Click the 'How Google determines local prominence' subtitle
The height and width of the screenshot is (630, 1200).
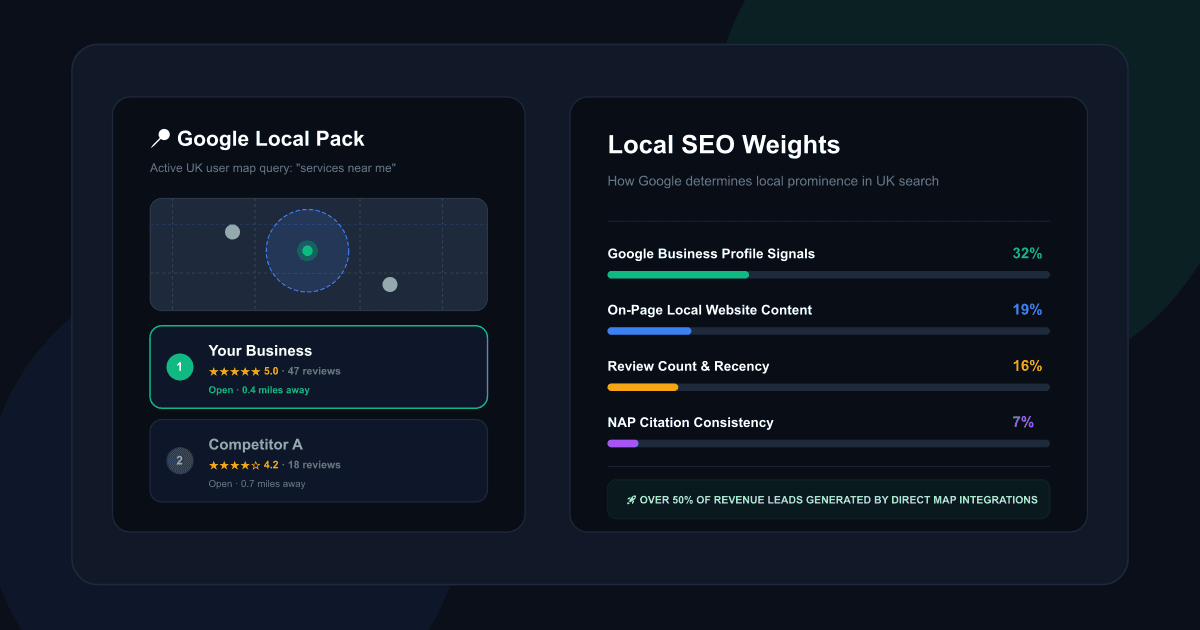pyautogui.click(x=773, y=181)
